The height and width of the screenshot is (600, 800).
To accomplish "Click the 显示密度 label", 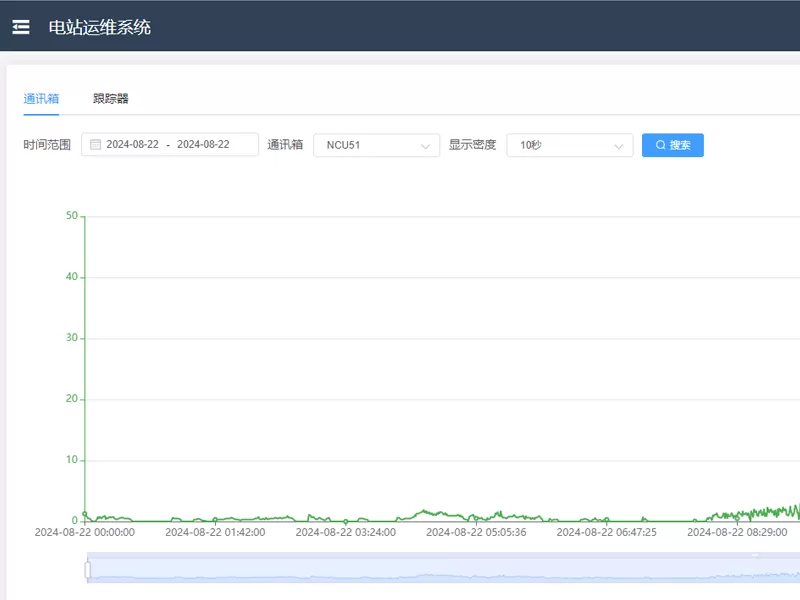I will [472, 145].
